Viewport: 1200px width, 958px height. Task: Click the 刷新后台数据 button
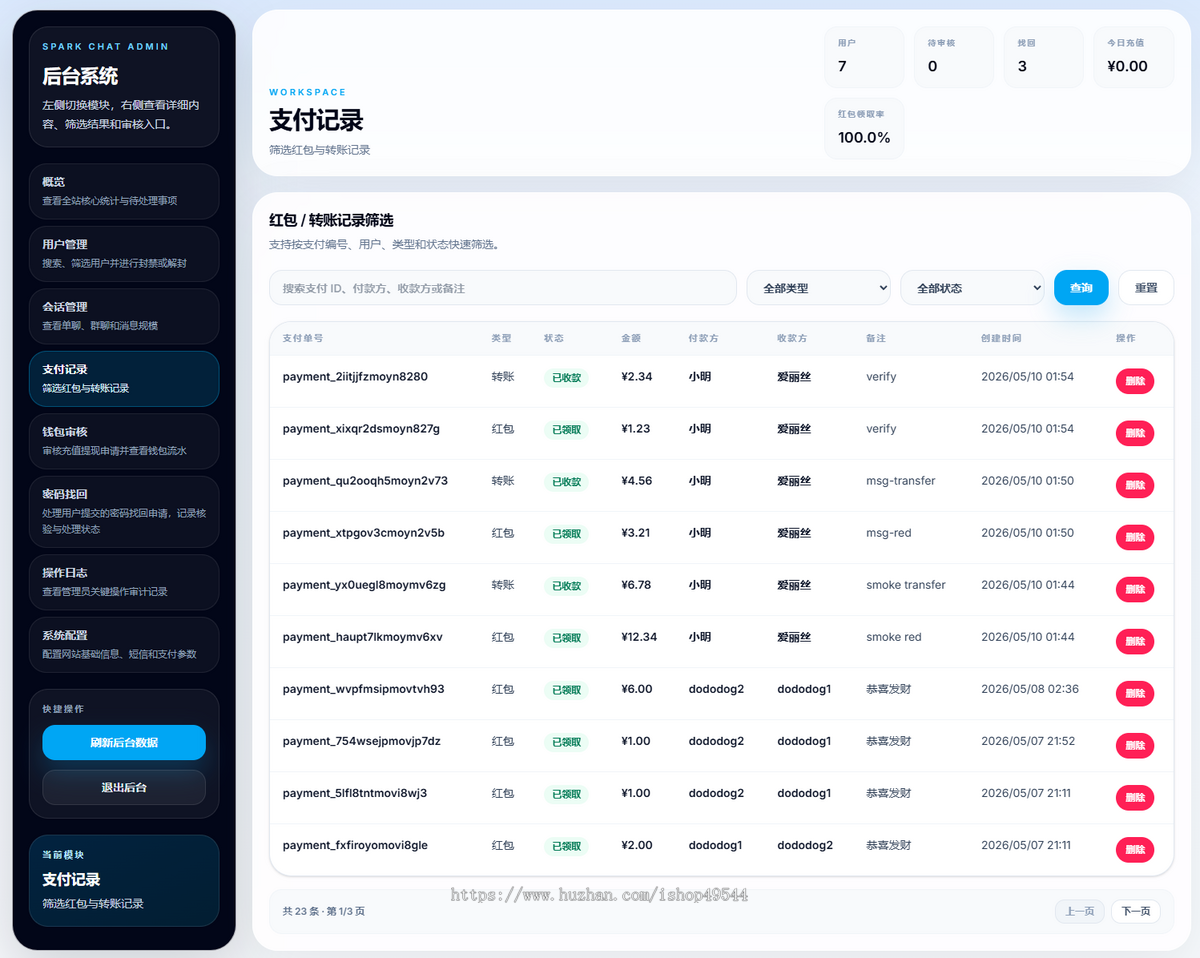coord(124,742)
